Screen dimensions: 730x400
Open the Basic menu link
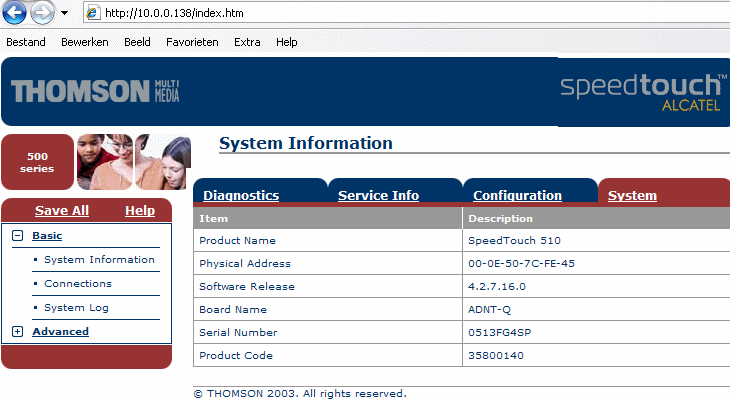pos(47,236)
